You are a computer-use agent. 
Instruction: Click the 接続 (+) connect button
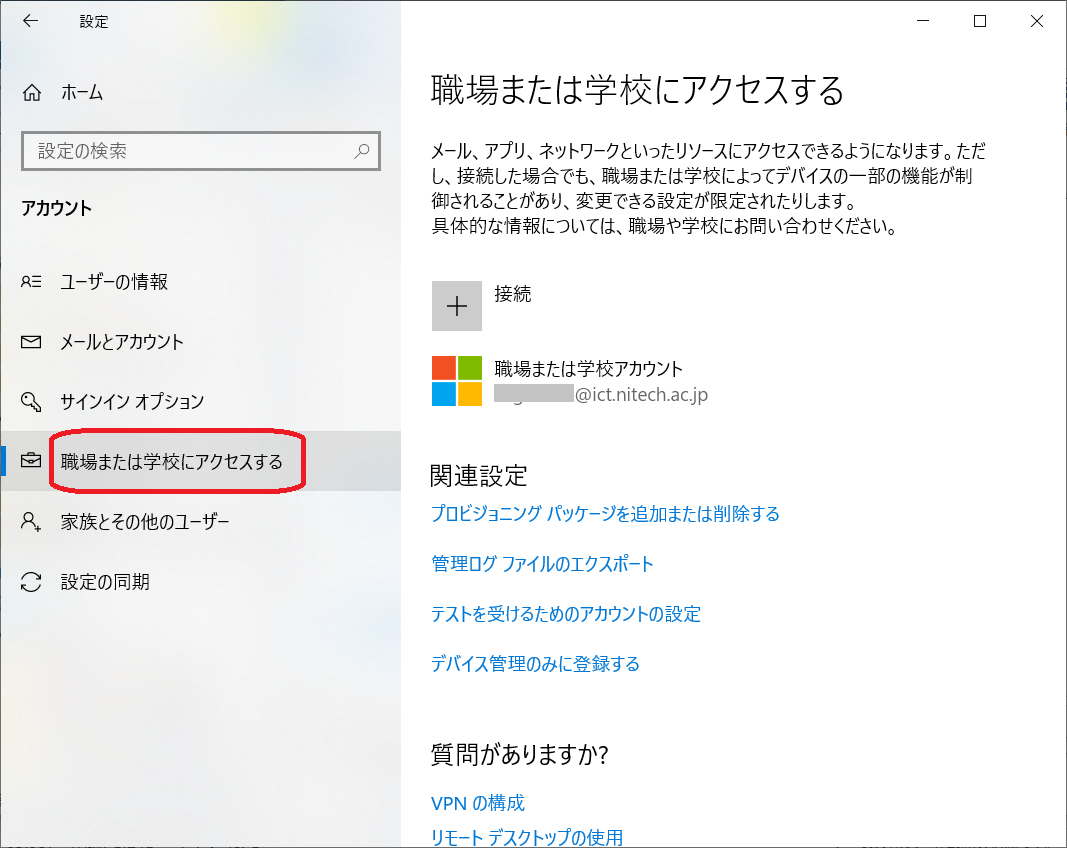click(x=456, y=305)
